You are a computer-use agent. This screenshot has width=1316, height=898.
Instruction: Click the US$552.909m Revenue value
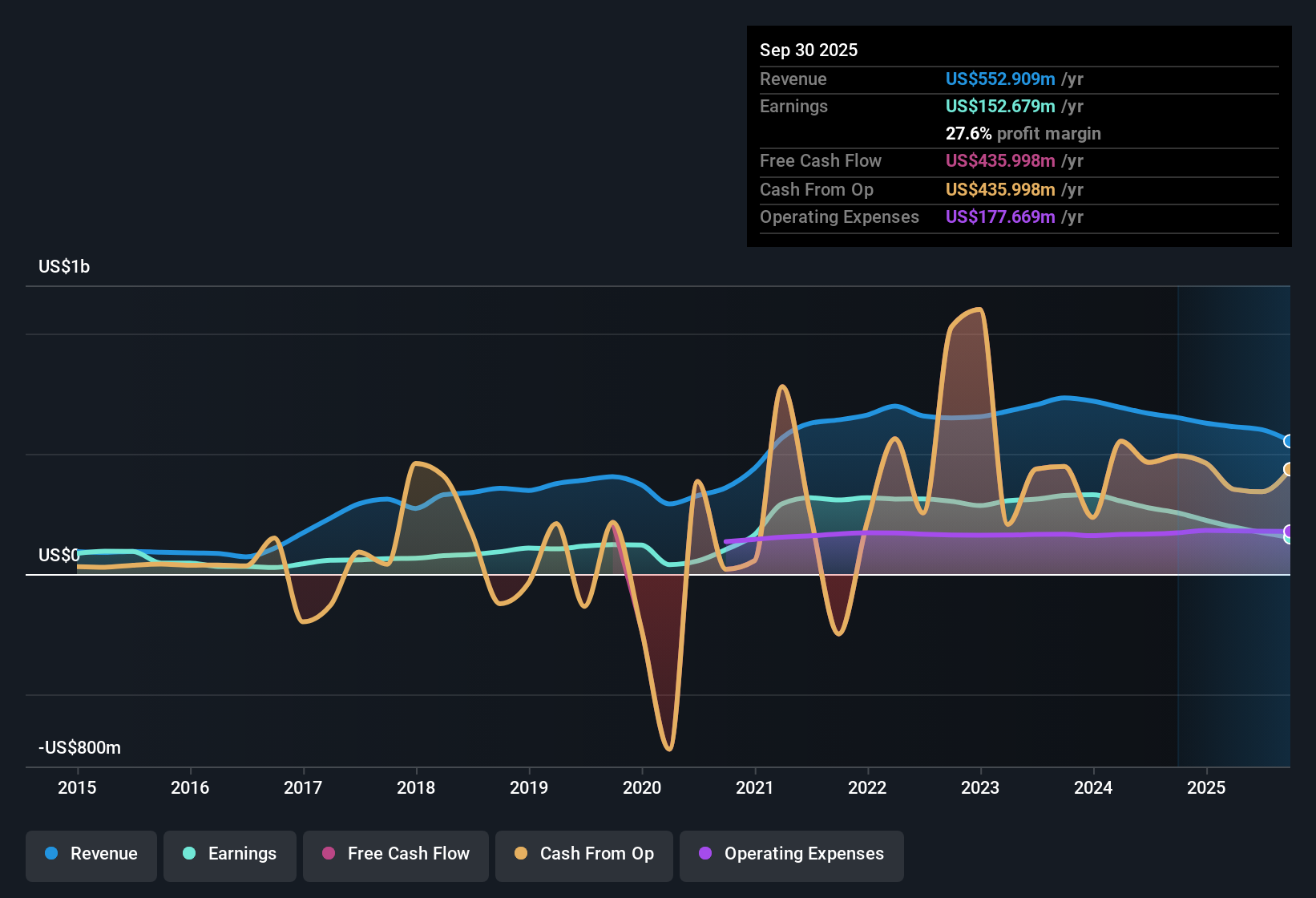coord(1000,79)
